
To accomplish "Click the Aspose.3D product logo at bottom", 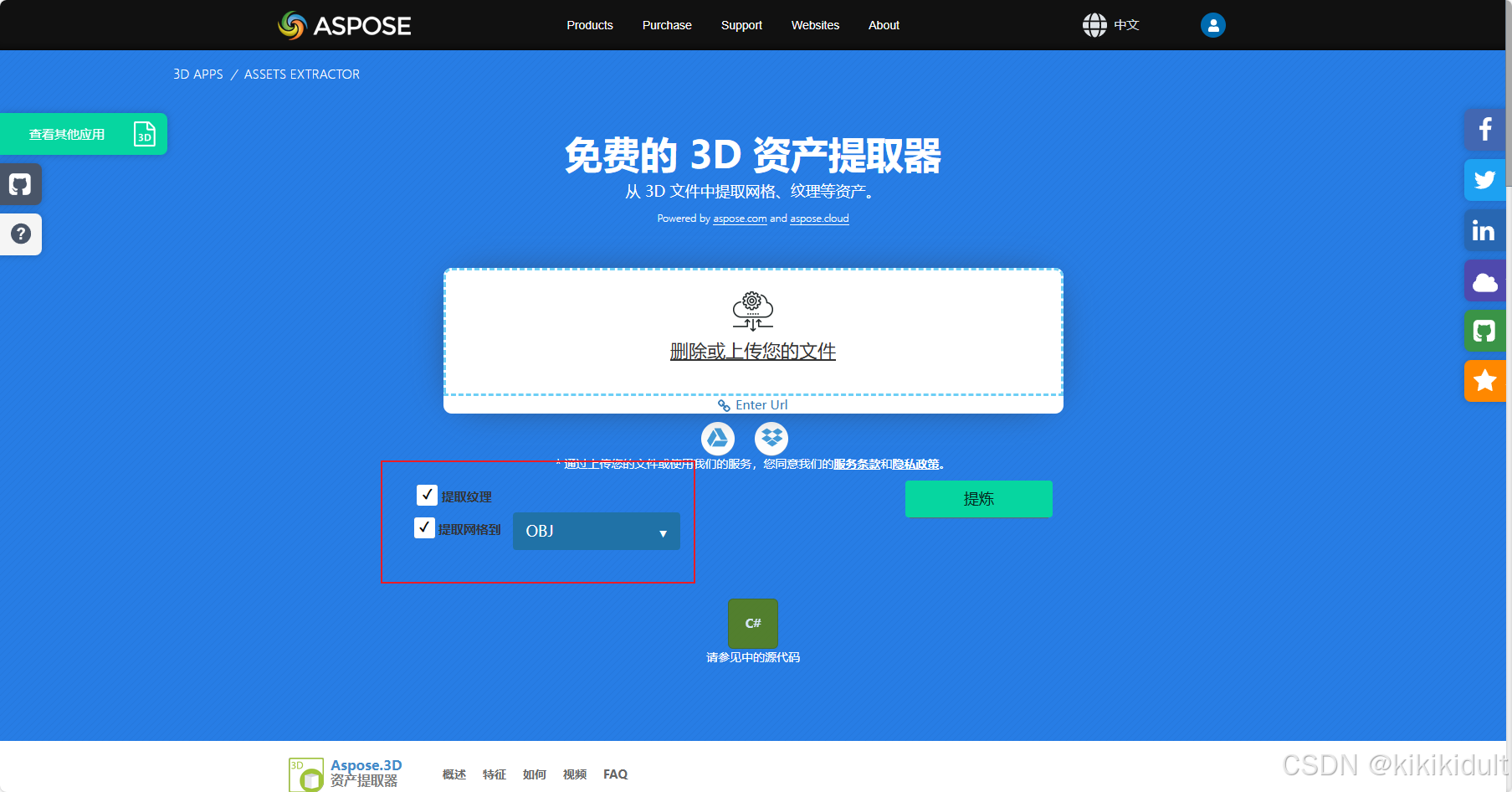I will (x=305, y=774).
